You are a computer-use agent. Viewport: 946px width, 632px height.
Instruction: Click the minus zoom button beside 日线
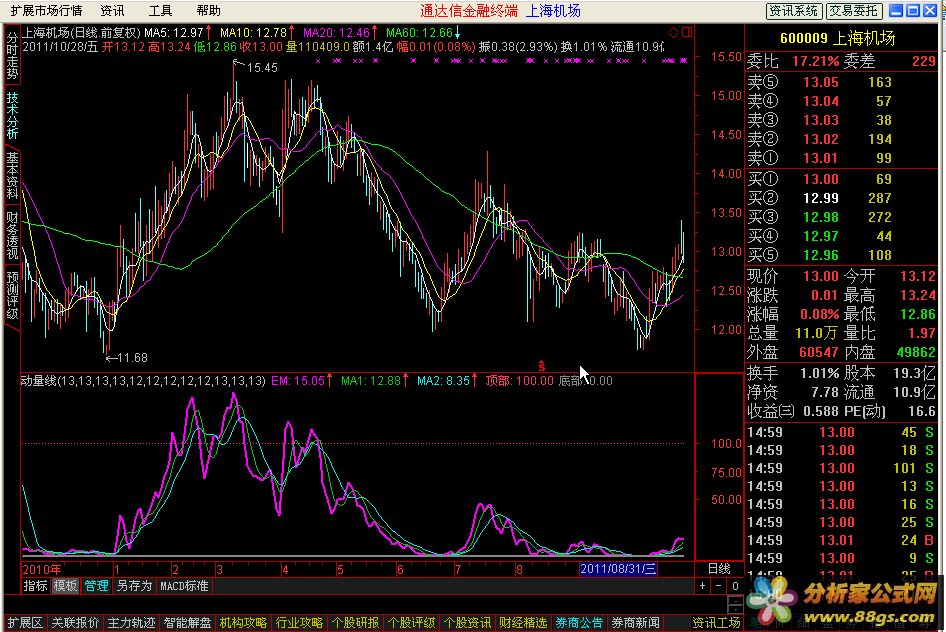pos(718,586)
